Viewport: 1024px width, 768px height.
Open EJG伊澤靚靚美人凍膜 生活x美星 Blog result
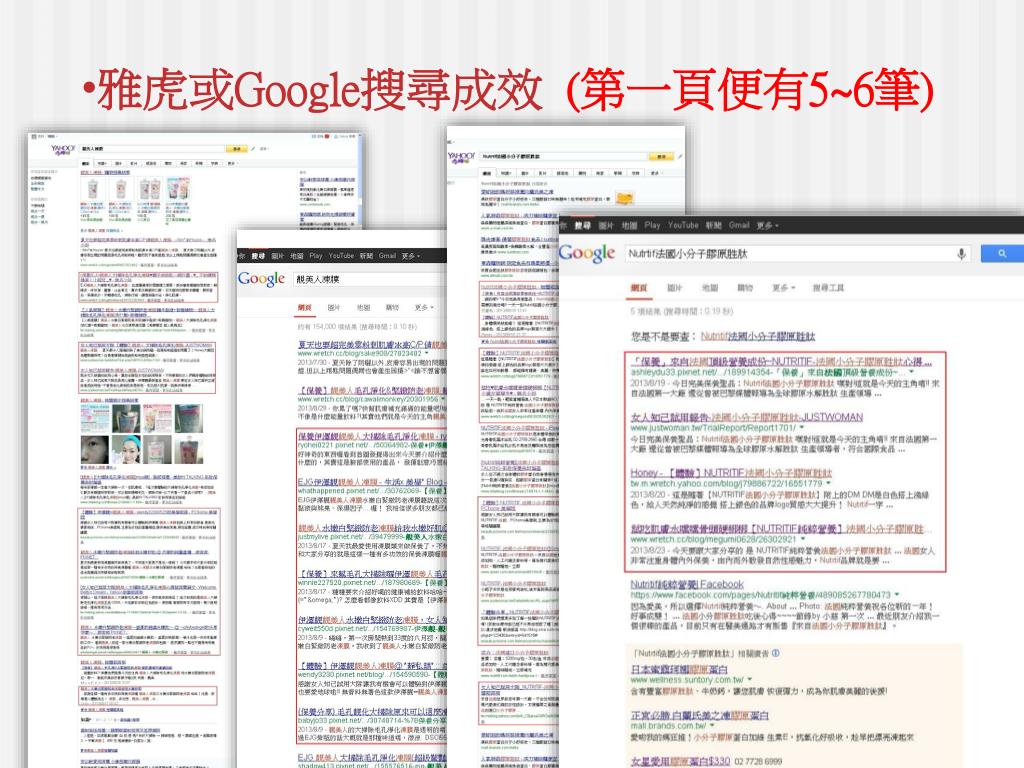372,482
